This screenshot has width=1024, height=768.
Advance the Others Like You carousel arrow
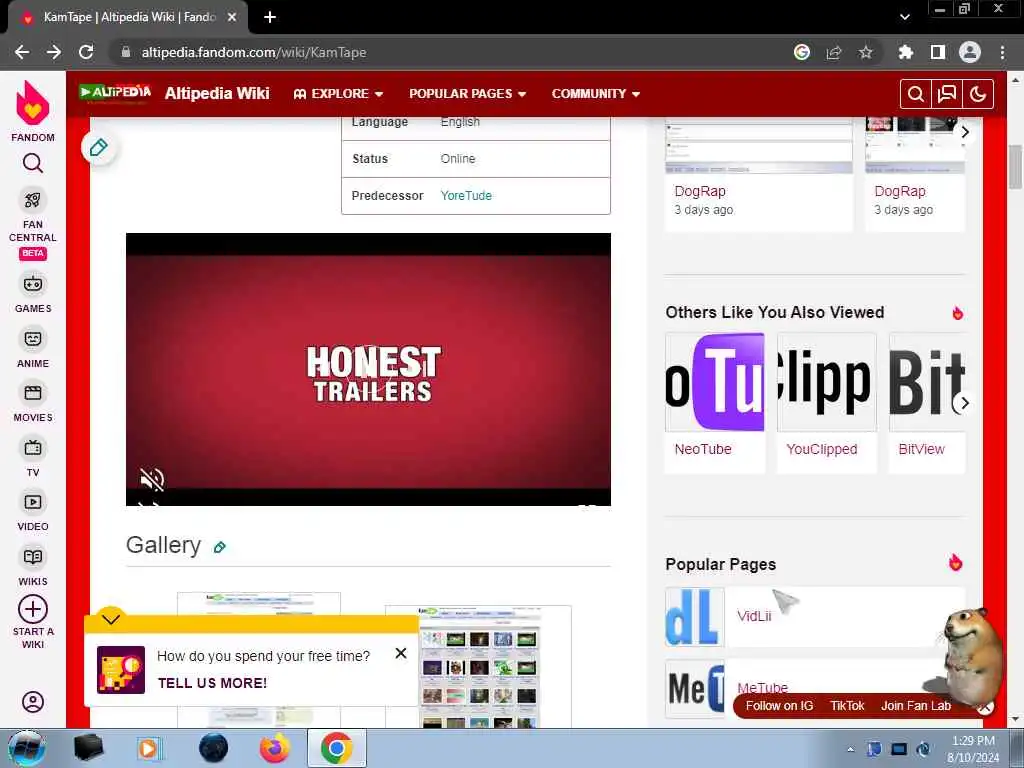point(964,404)
